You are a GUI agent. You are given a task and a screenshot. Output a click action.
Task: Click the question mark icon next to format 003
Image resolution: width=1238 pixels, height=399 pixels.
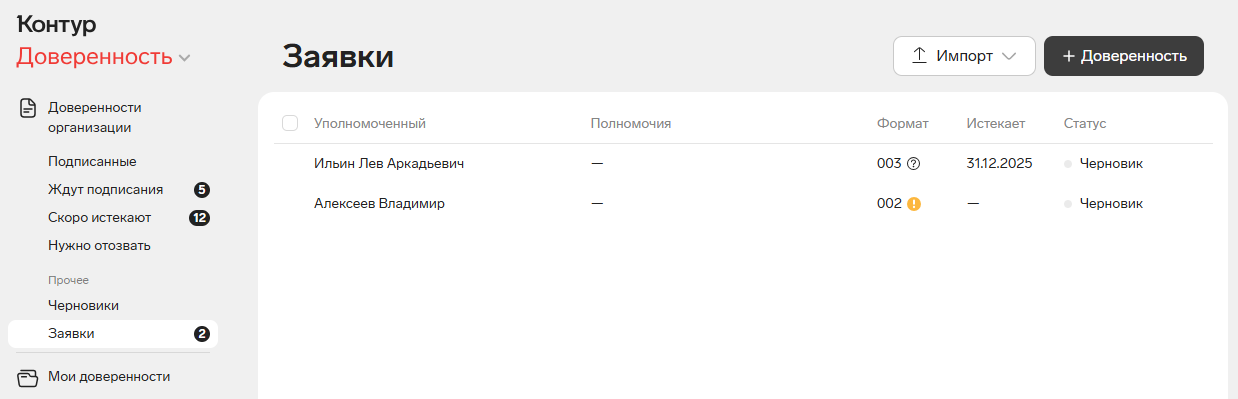click(x=913, y=163)
